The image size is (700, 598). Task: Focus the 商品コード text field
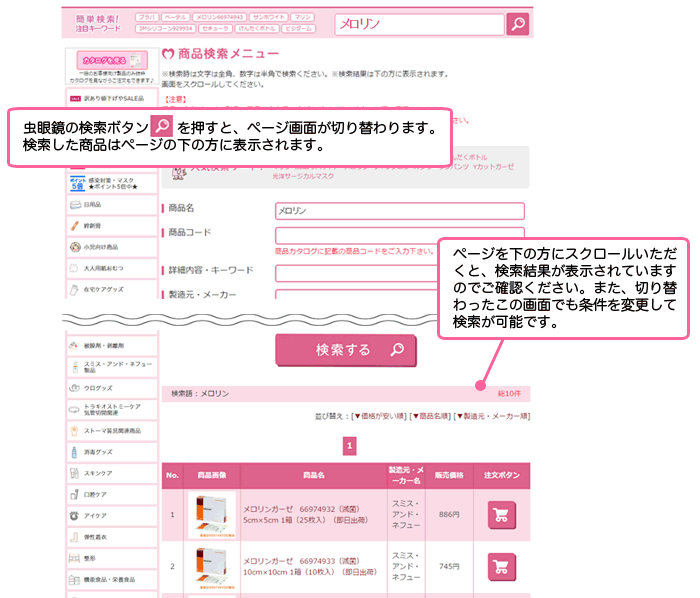[399, 235]
